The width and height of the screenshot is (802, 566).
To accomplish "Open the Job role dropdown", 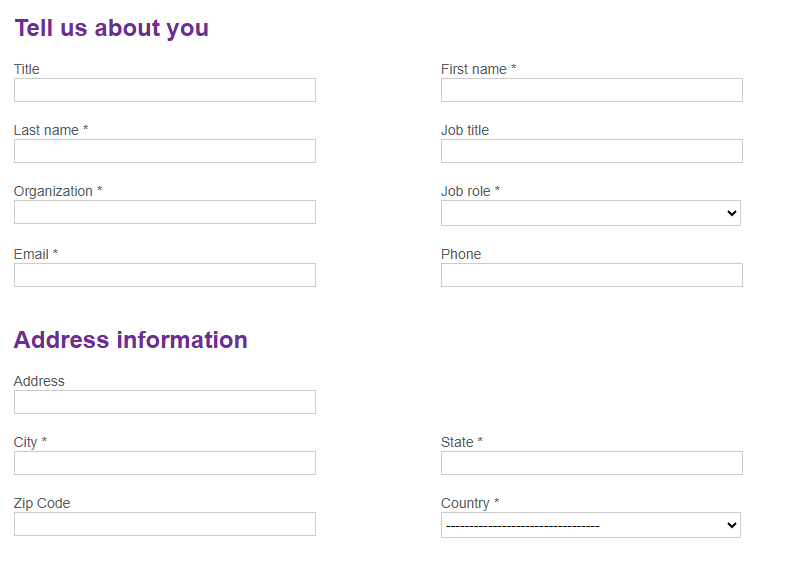I will click(591, 213).
